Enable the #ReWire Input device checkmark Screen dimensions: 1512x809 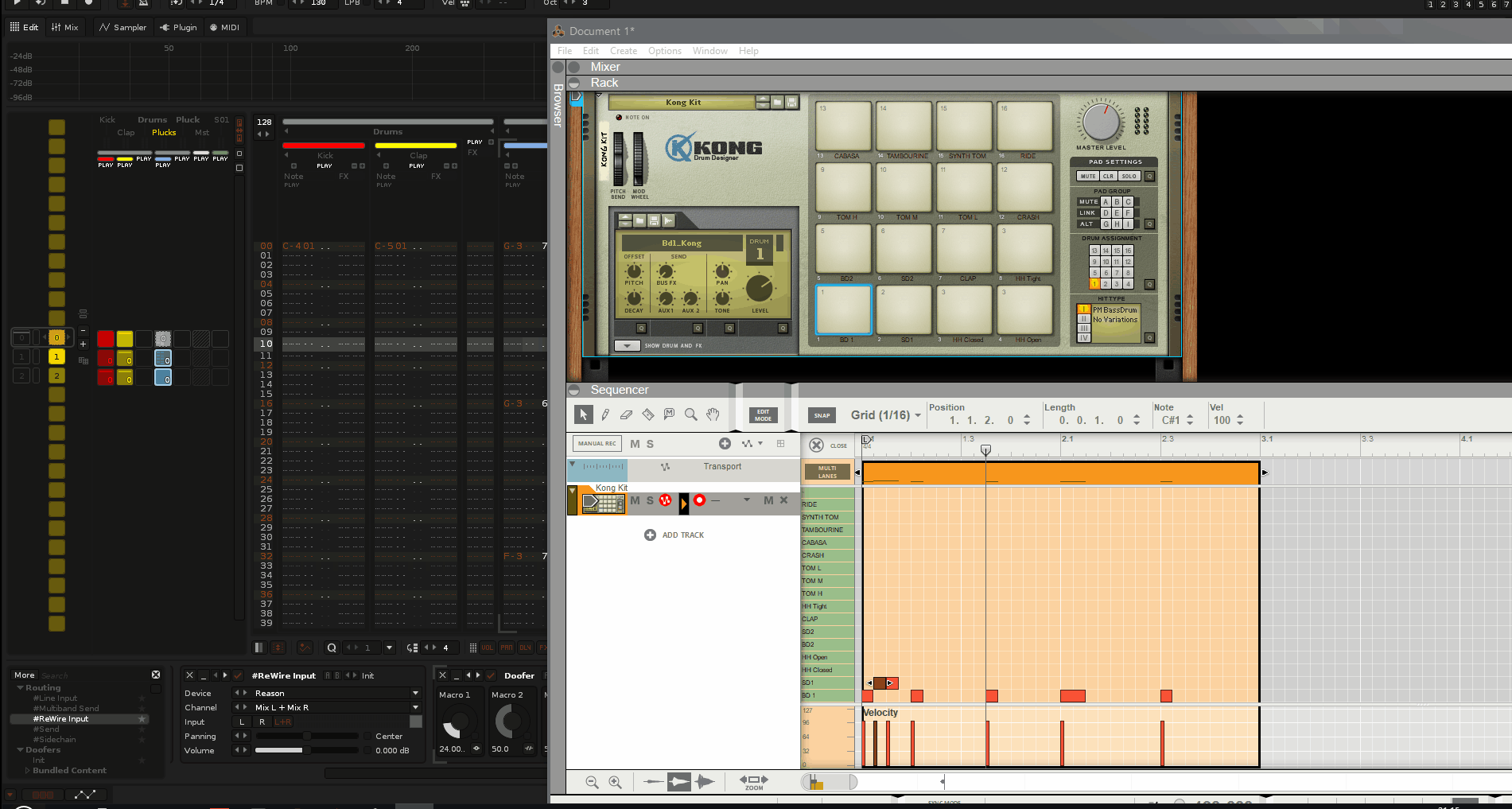coord(238,675)
